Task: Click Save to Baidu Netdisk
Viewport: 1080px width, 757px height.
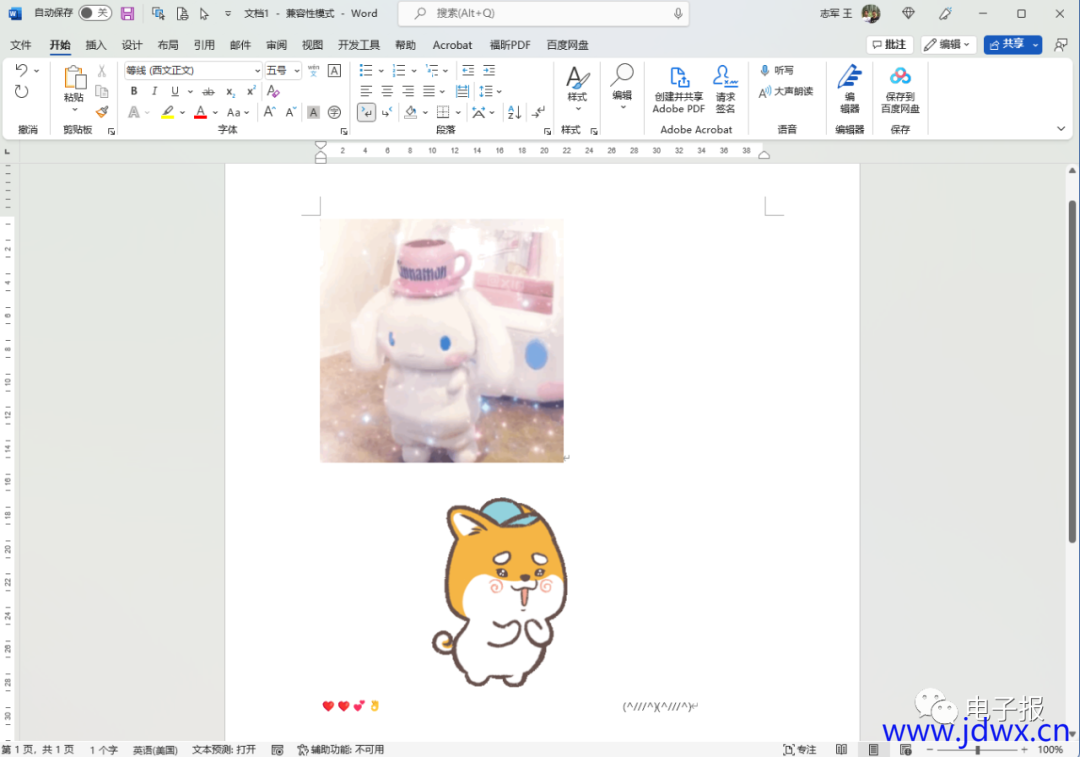Action: coord(900,90)
